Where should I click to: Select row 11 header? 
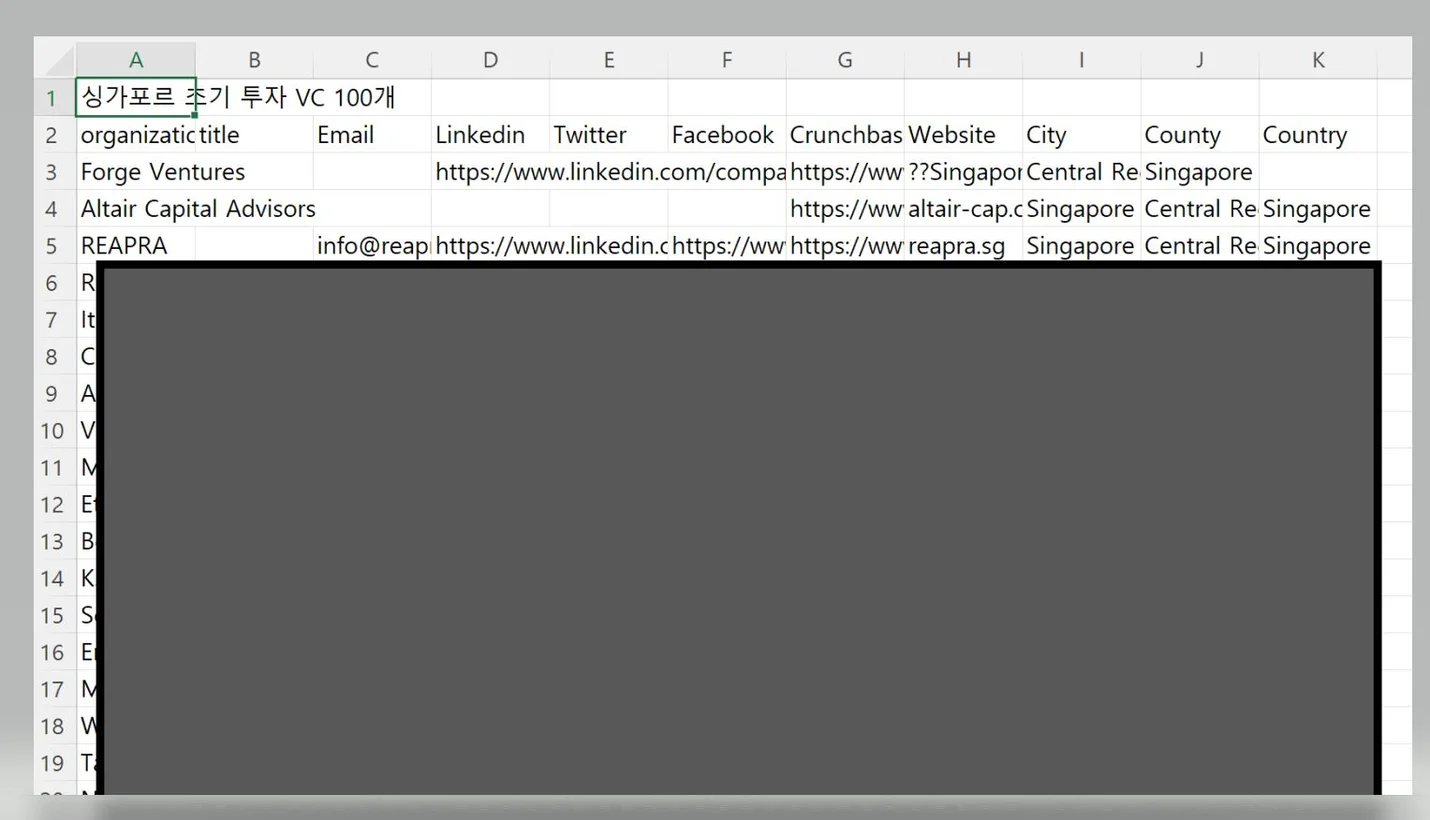[x=55, y=467]
